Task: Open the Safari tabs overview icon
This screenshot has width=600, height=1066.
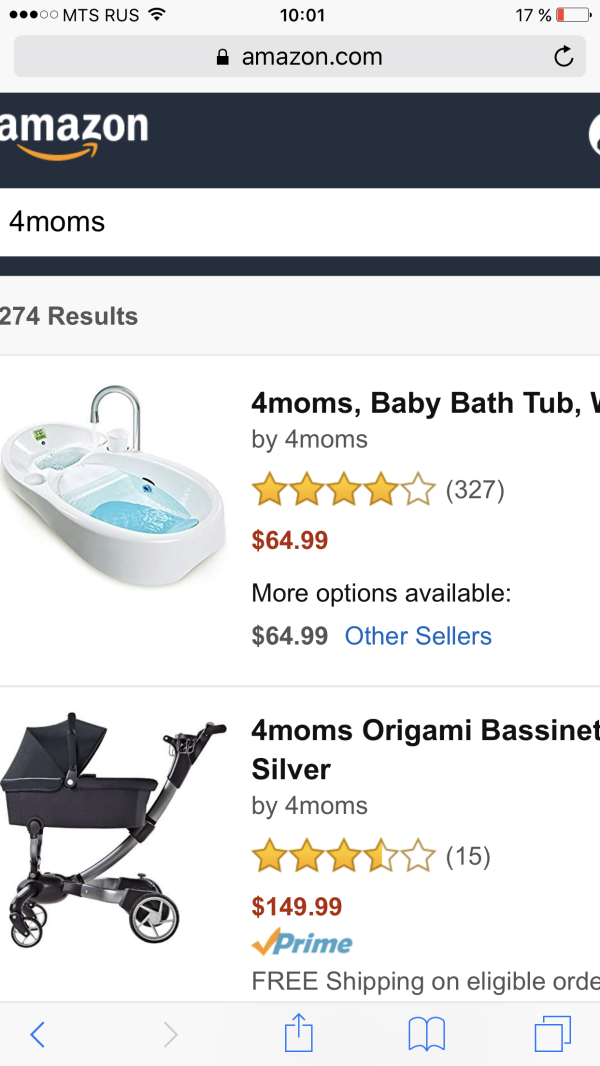Action: pos(552,1034)
